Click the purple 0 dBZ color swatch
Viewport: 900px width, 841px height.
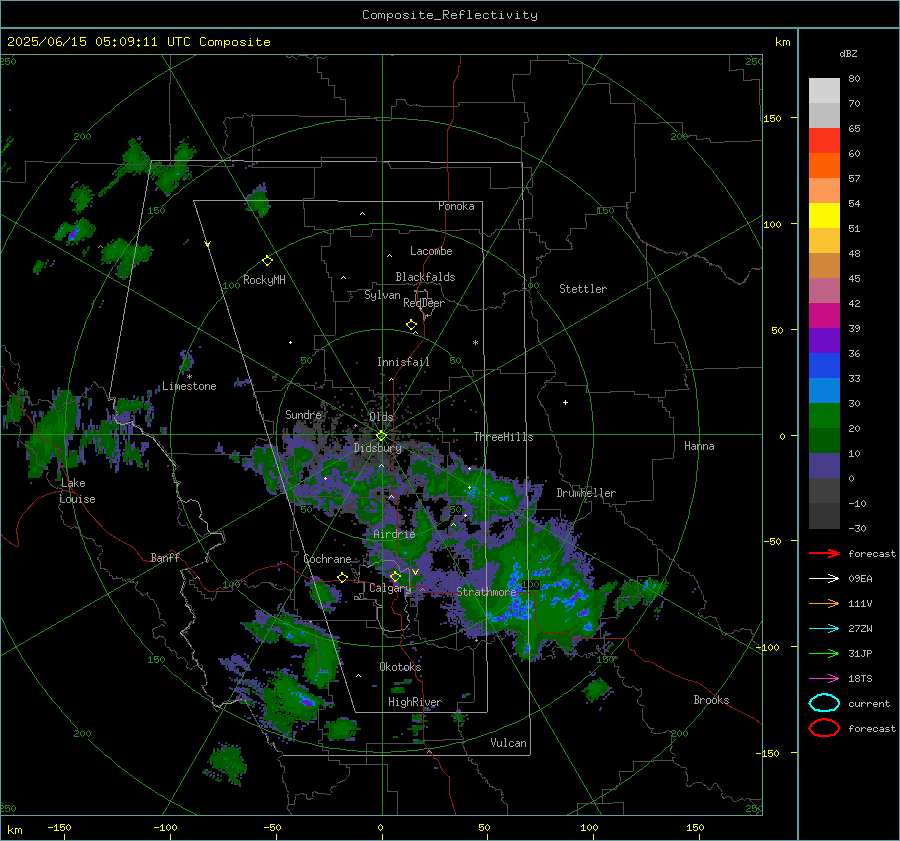click(824, 466)
